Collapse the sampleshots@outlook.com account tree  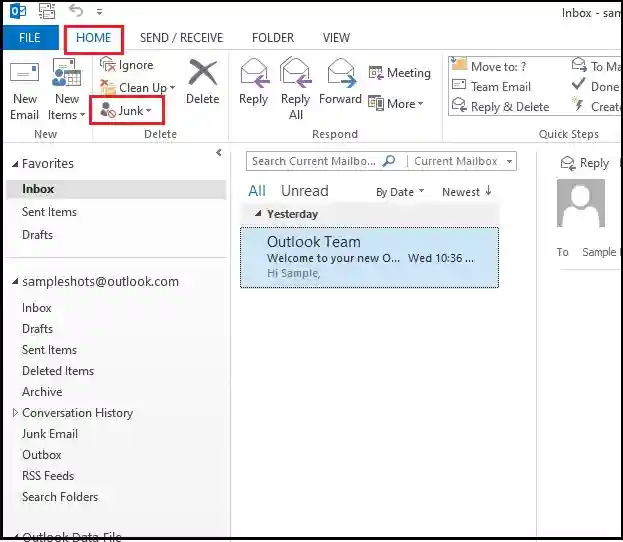pyautogui.click(x=15, y=282)
